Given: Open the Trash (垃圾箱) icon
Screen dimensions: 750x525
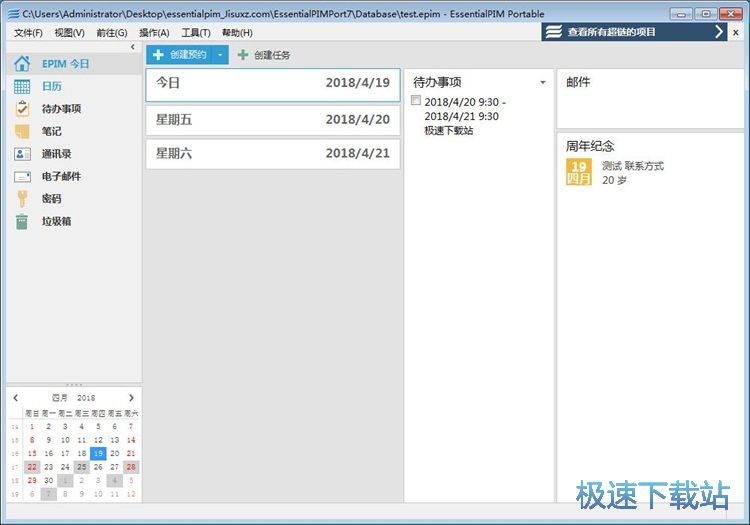Looking at the screenshot, I should [22, 221].
